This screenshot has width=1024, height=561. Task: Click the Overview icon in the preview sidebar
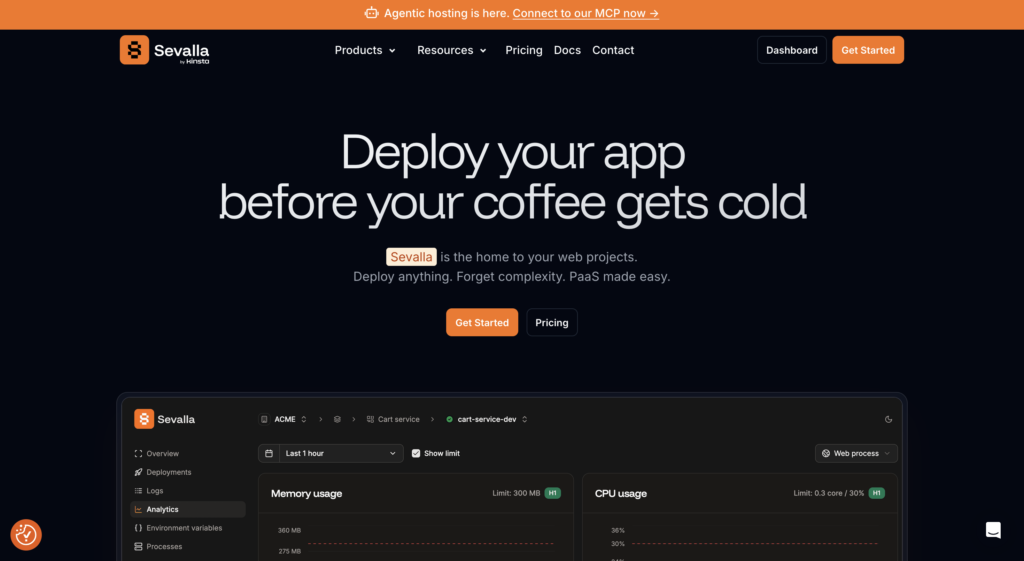pyautogui.click(x=138, y=453)
